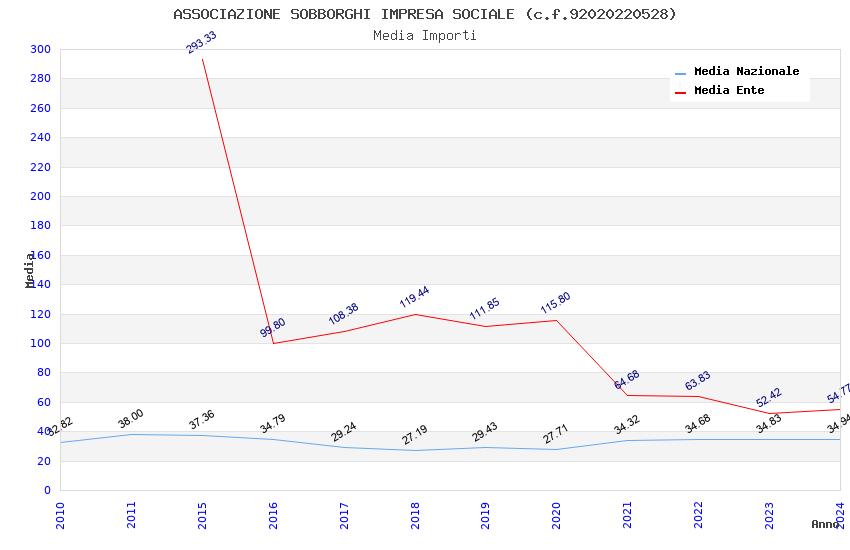Screen dimensions: 850x550
Task: Click the 108.38 data label
Action: tap(343, 314)
